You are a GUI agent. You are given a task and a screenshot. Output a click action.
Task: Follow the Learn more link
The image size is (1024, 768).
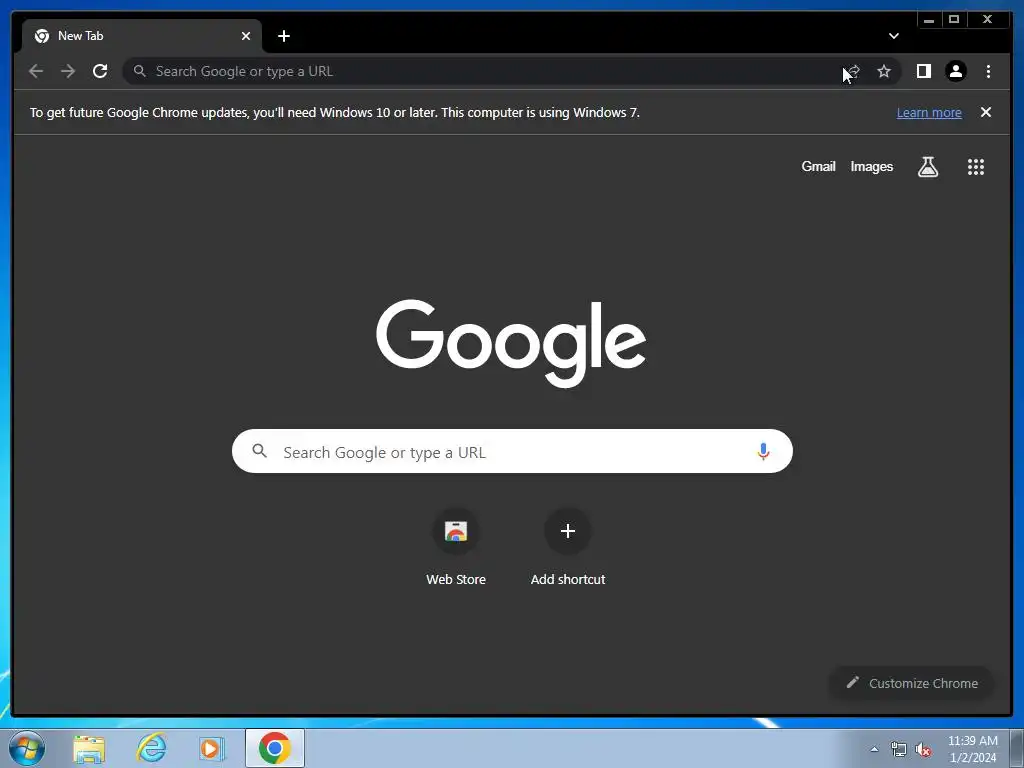(929, 112)
